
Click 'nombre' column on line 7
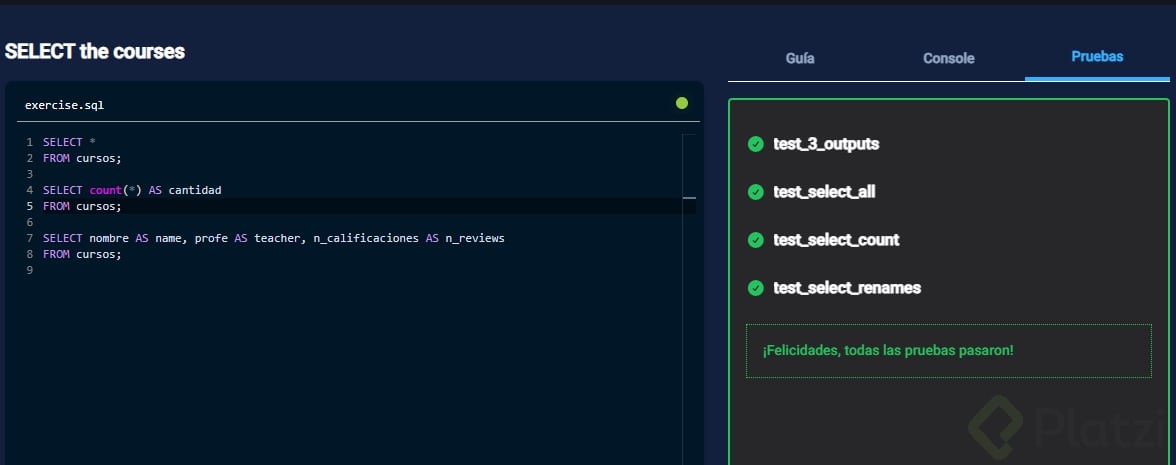click(x=109, y=238)
